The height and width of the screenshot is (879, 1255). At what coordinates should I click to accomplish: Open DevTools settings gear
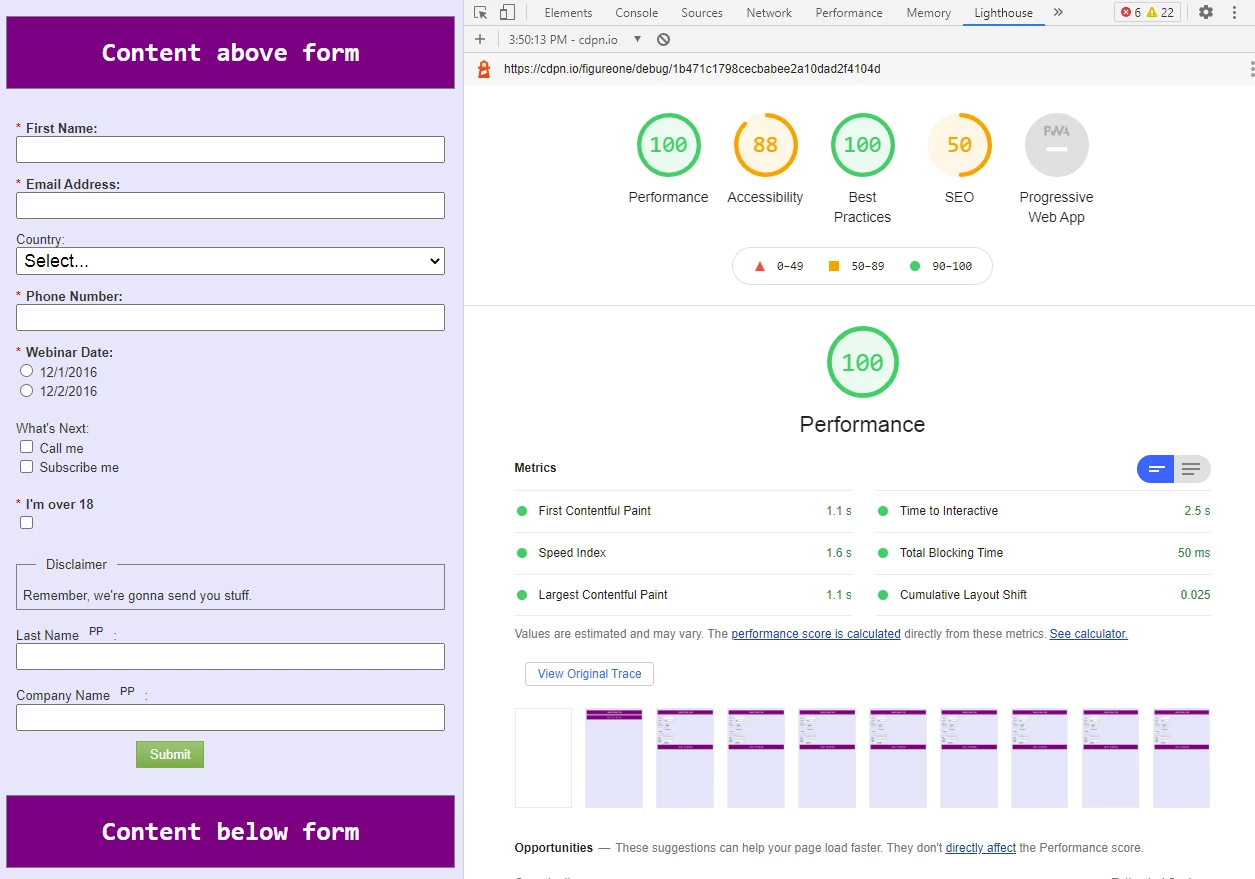click(x=1206, y=12)
